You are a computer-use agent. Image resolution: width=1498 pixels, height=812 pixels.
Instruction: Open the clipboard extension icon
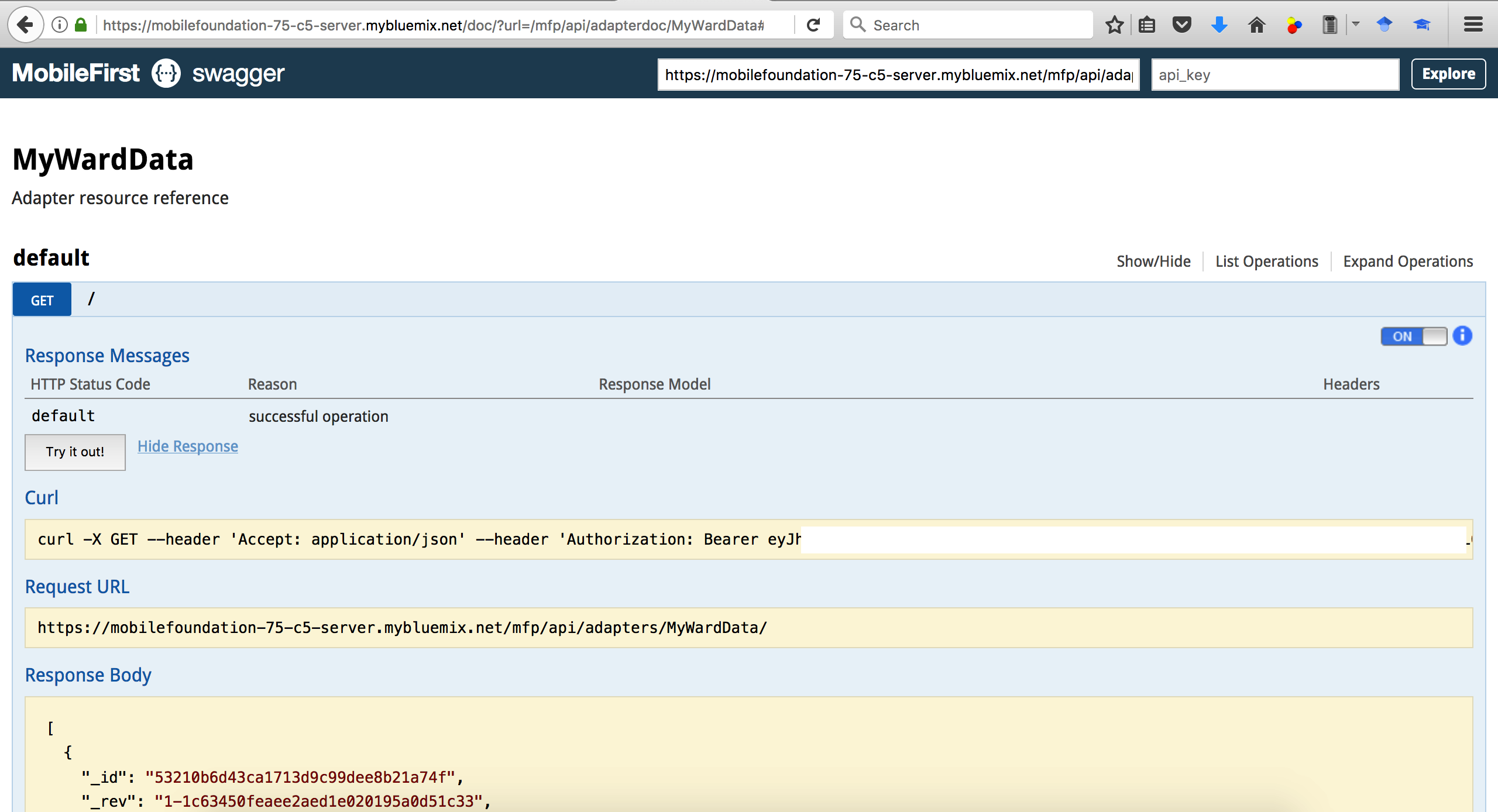click(x=1330, y=25)
